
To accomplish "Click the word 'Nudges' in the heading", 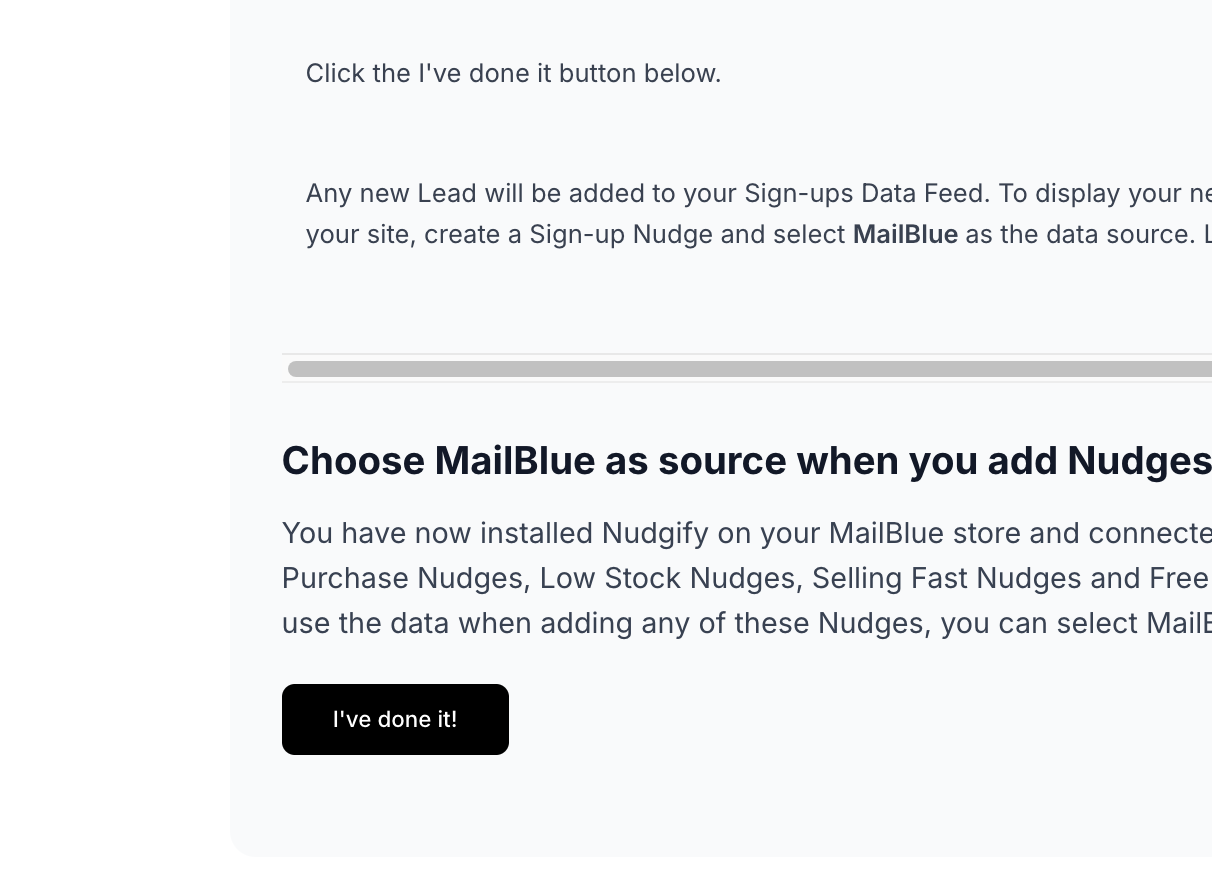I will click(x=1139, y=461).
